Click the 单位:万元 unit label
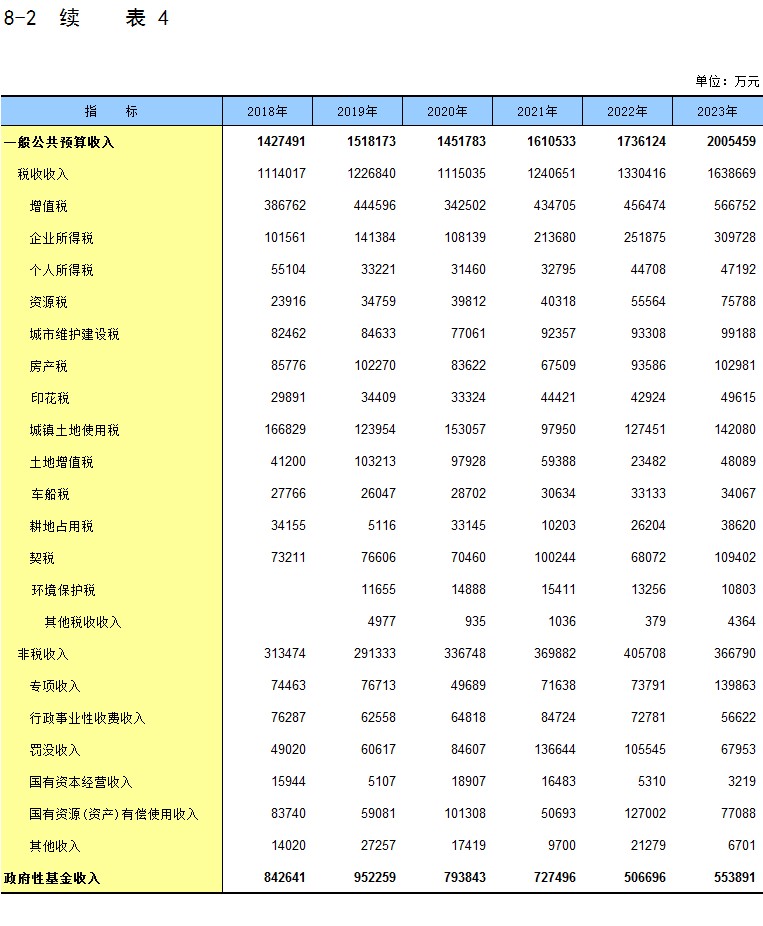The width and height of the screenshot is (763, 926). [x=727, y=81]
